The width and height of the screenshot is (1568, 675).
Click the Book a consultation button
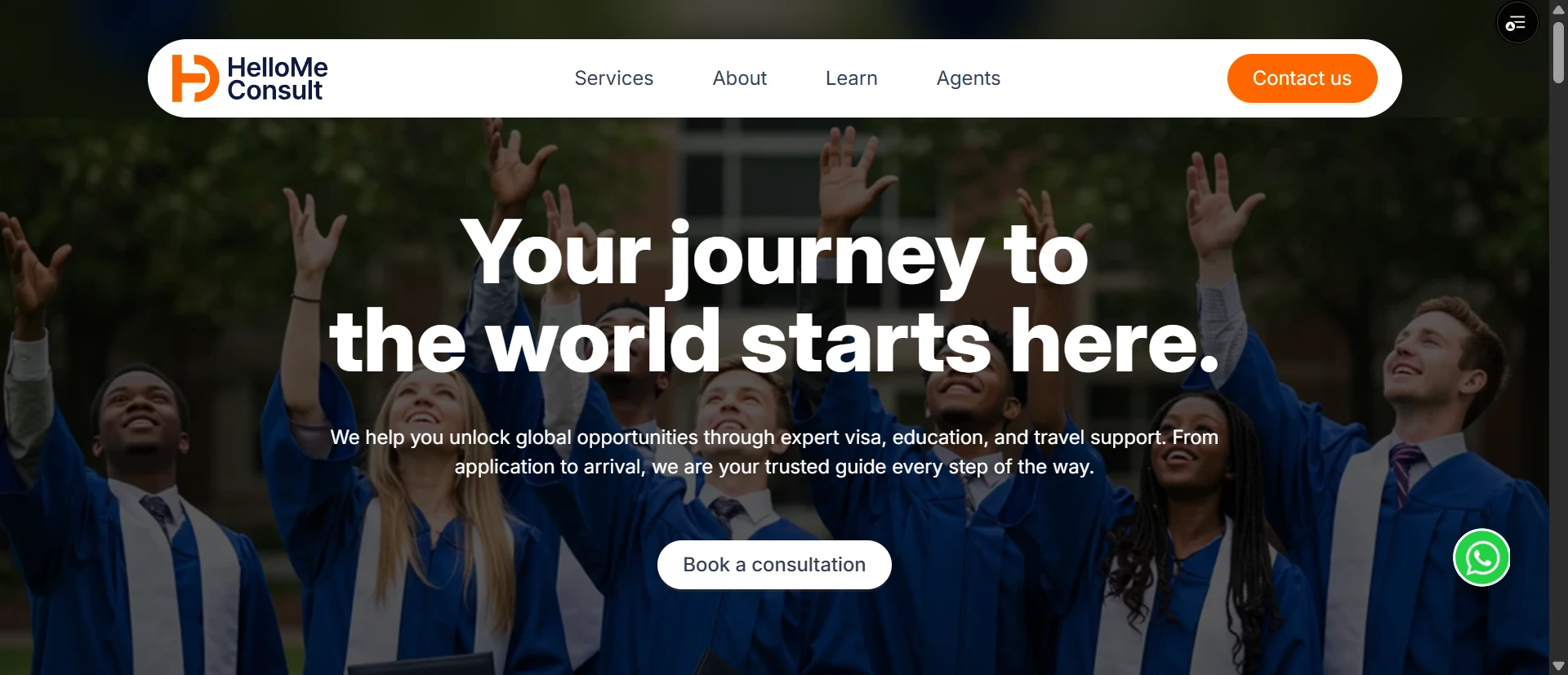click(x=774, y=565)
